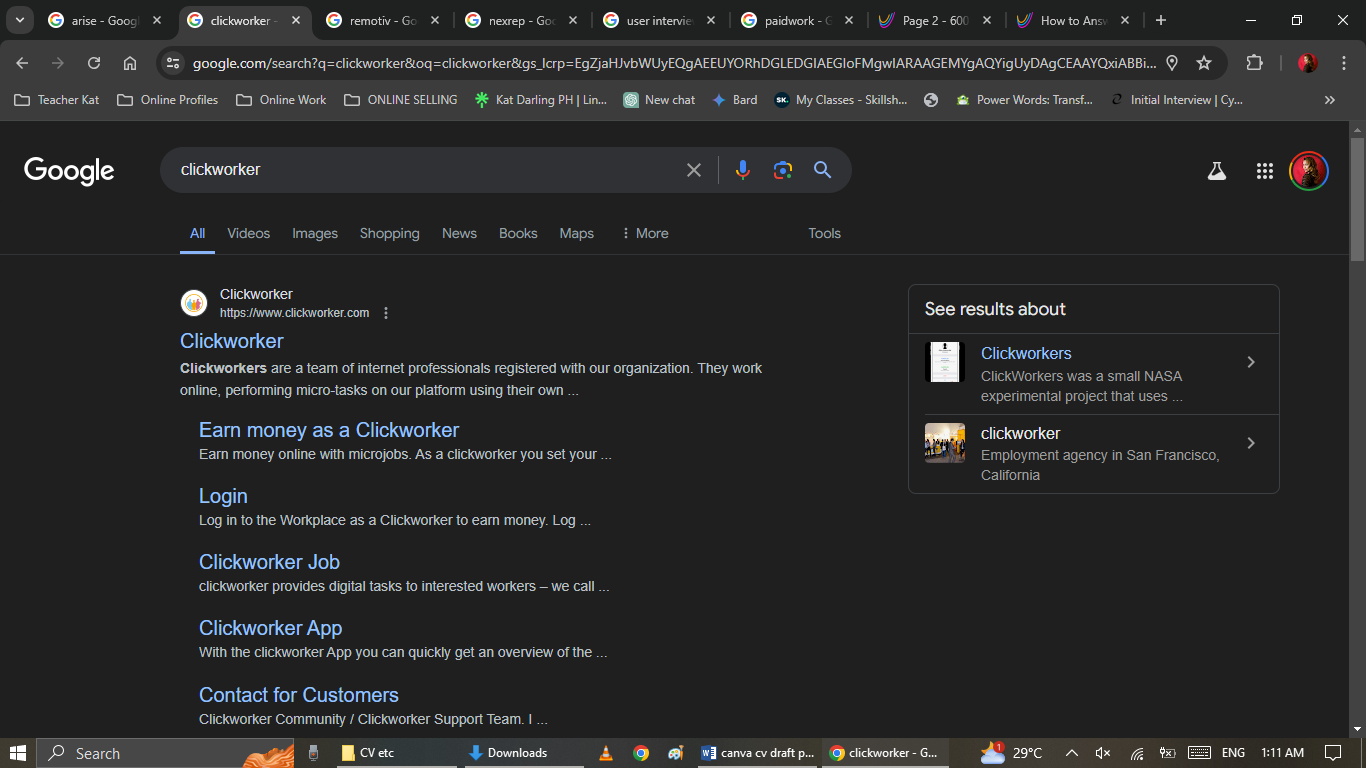Bookmark this page with the star icon

pyautogui.click(x=1204, y=63)
